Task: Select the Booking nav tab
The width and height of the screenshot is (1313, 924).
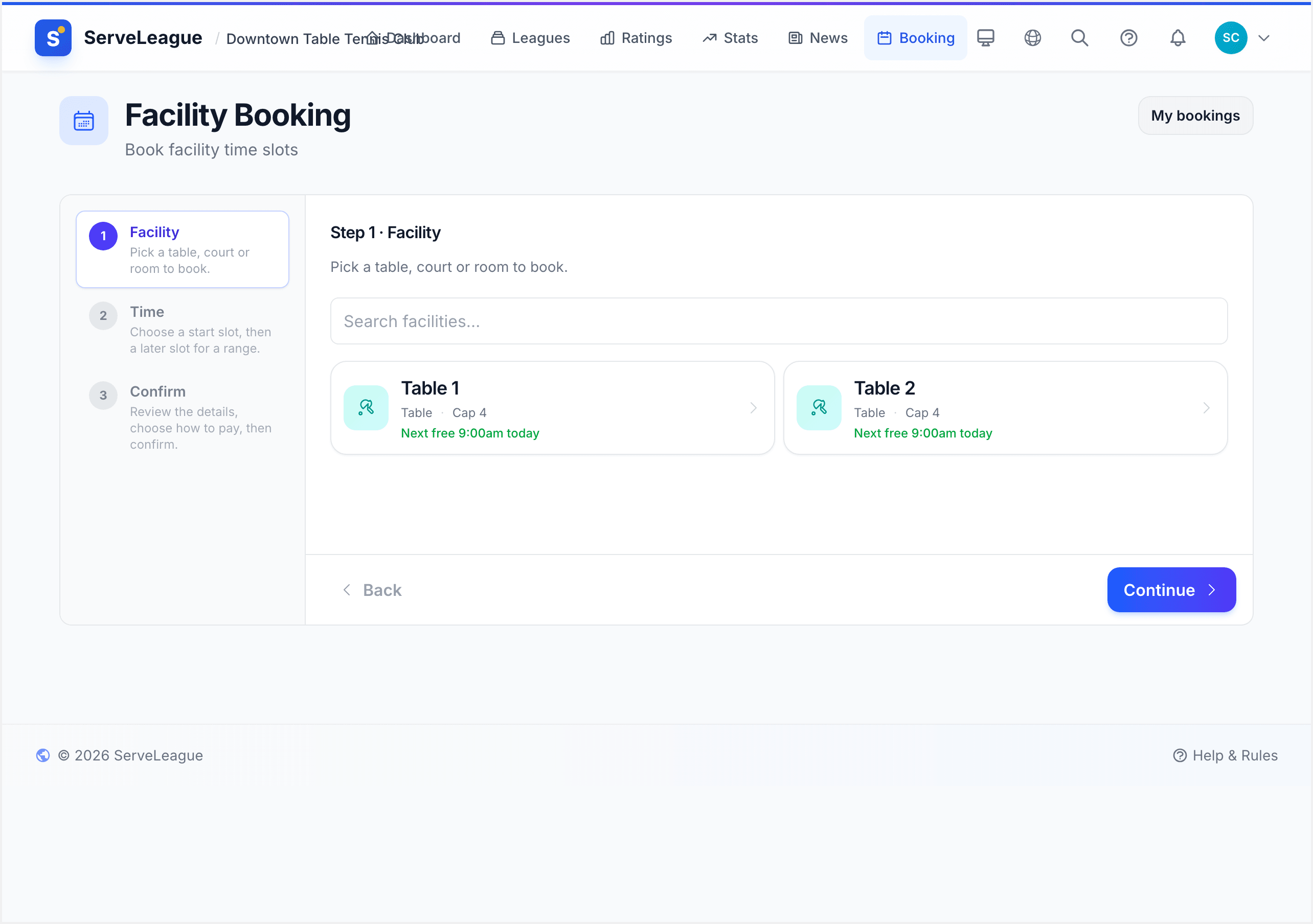Action: click(x=916, y=38)
